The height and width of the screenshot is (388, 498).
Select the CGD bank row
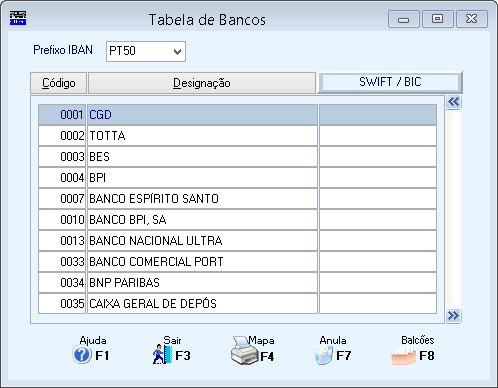point(237,115)
